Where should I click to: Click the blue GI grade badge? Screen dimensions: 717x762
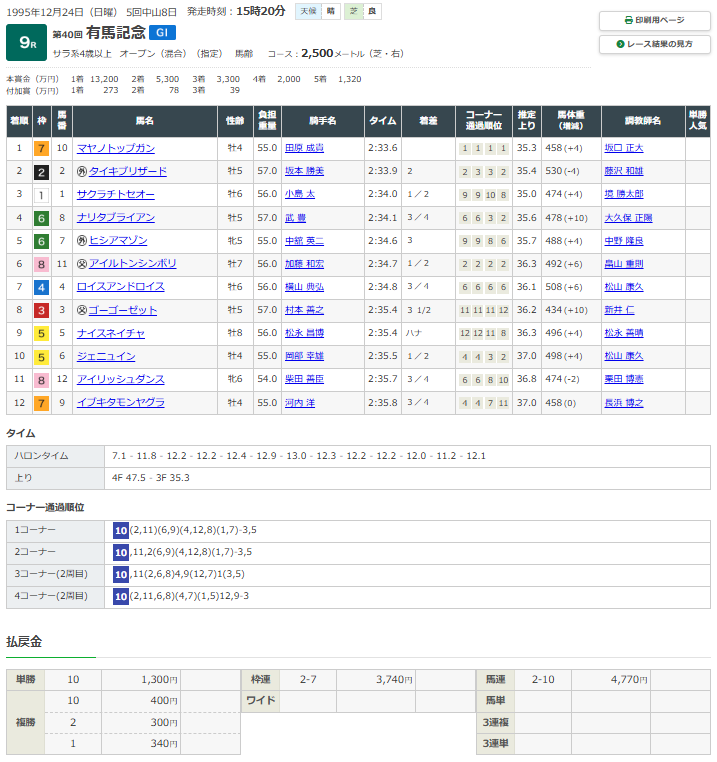pos(162,33)
